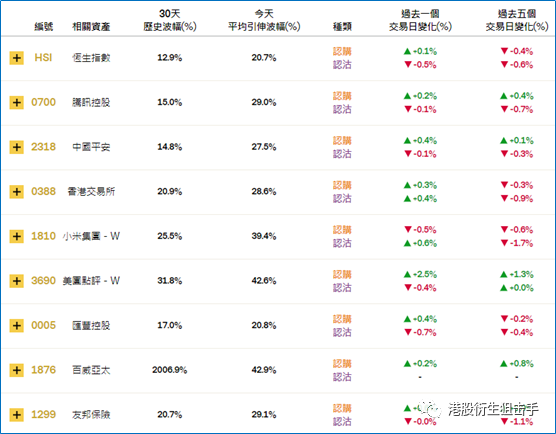Screen dimensions: 556x434
Task: Open the 1299 stock code link
Action: point(43,414)
